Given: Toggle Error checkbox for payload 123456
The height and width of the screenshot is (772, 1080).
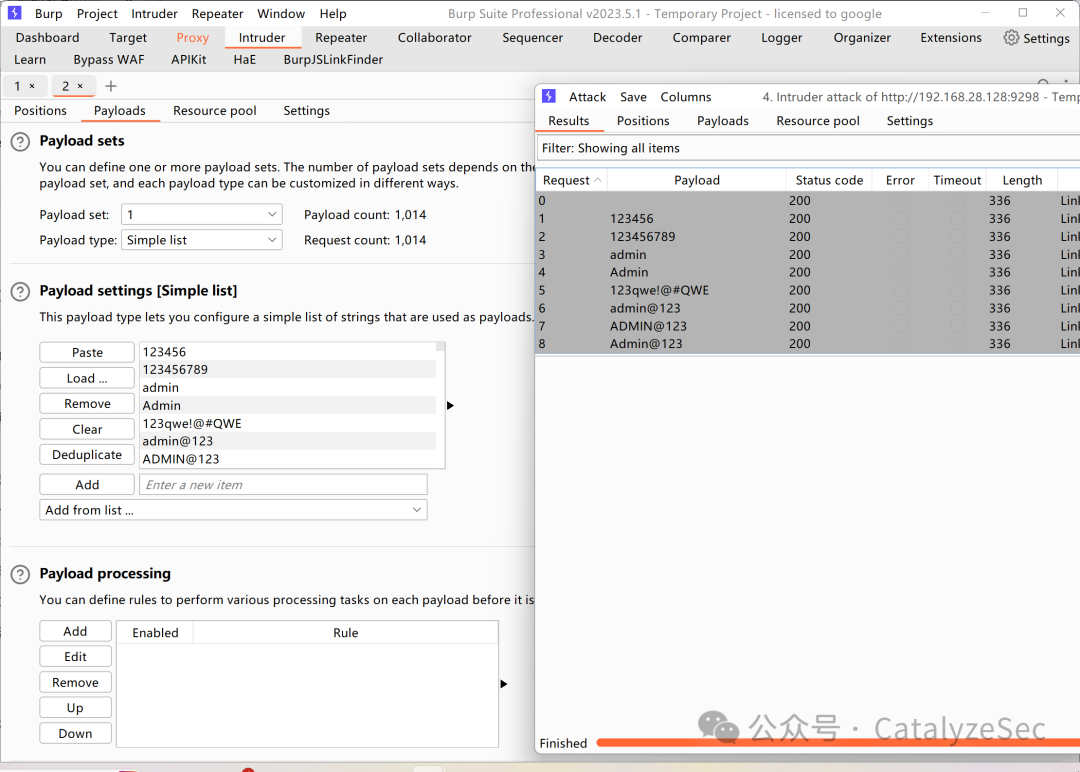Looking at the screenshot, I should (x=900, y=218).
